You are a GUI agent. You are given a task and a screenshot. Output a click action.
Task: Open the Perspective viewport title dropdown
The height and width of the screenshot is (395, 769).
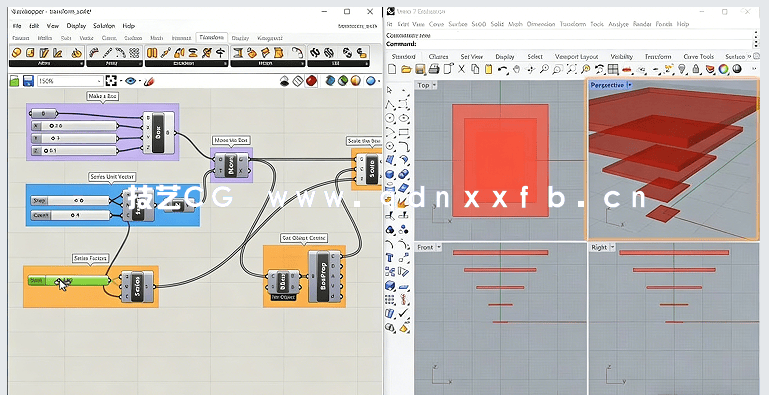click(630, 85)
